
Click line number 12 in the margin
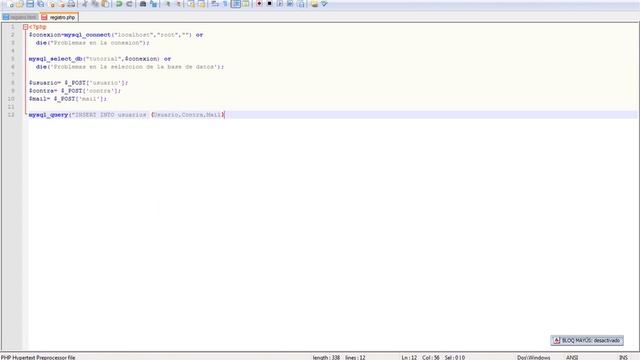pos(11,115)
